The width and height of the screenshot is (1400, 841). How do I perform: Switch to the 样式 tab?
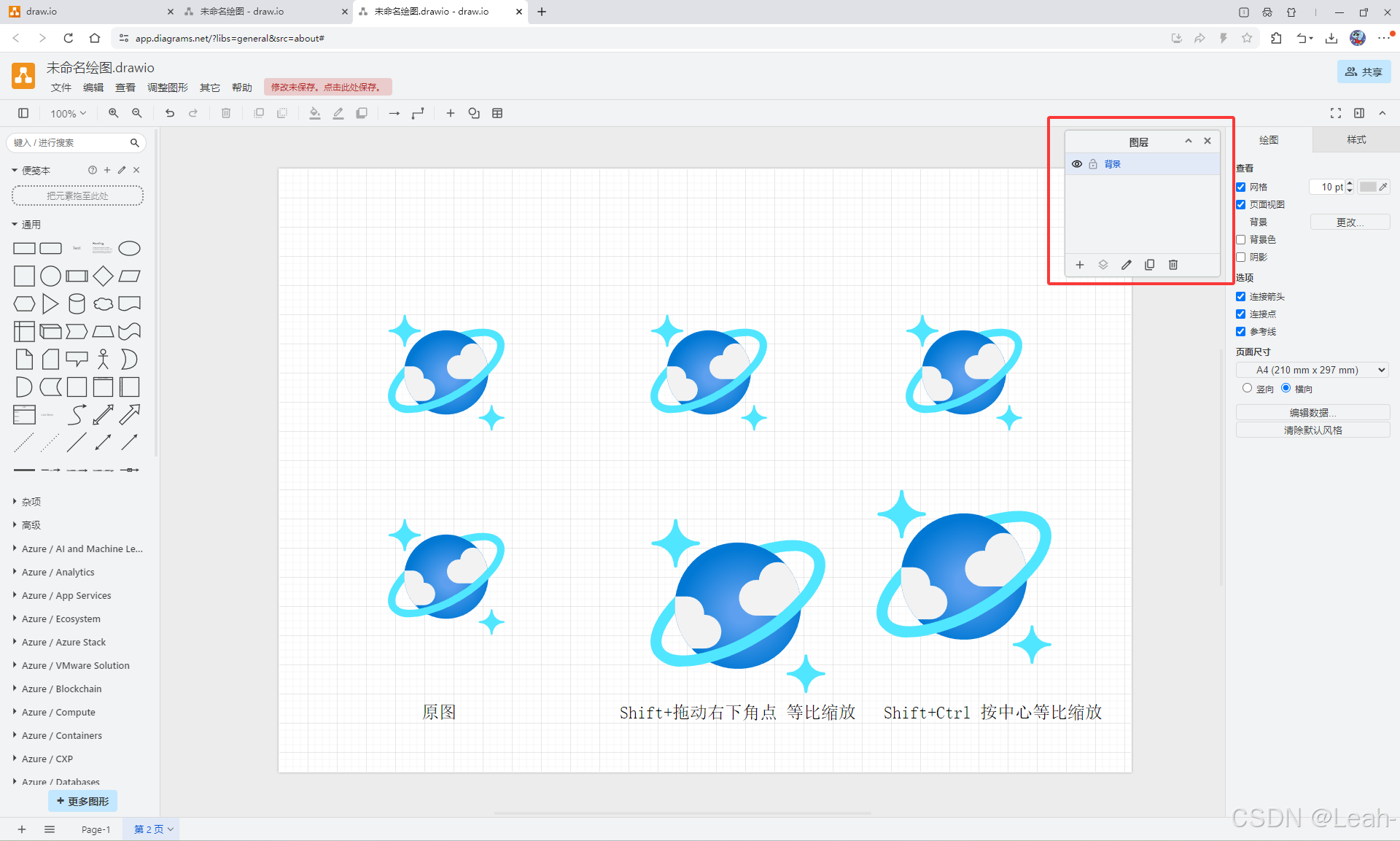pos(1356,140)
